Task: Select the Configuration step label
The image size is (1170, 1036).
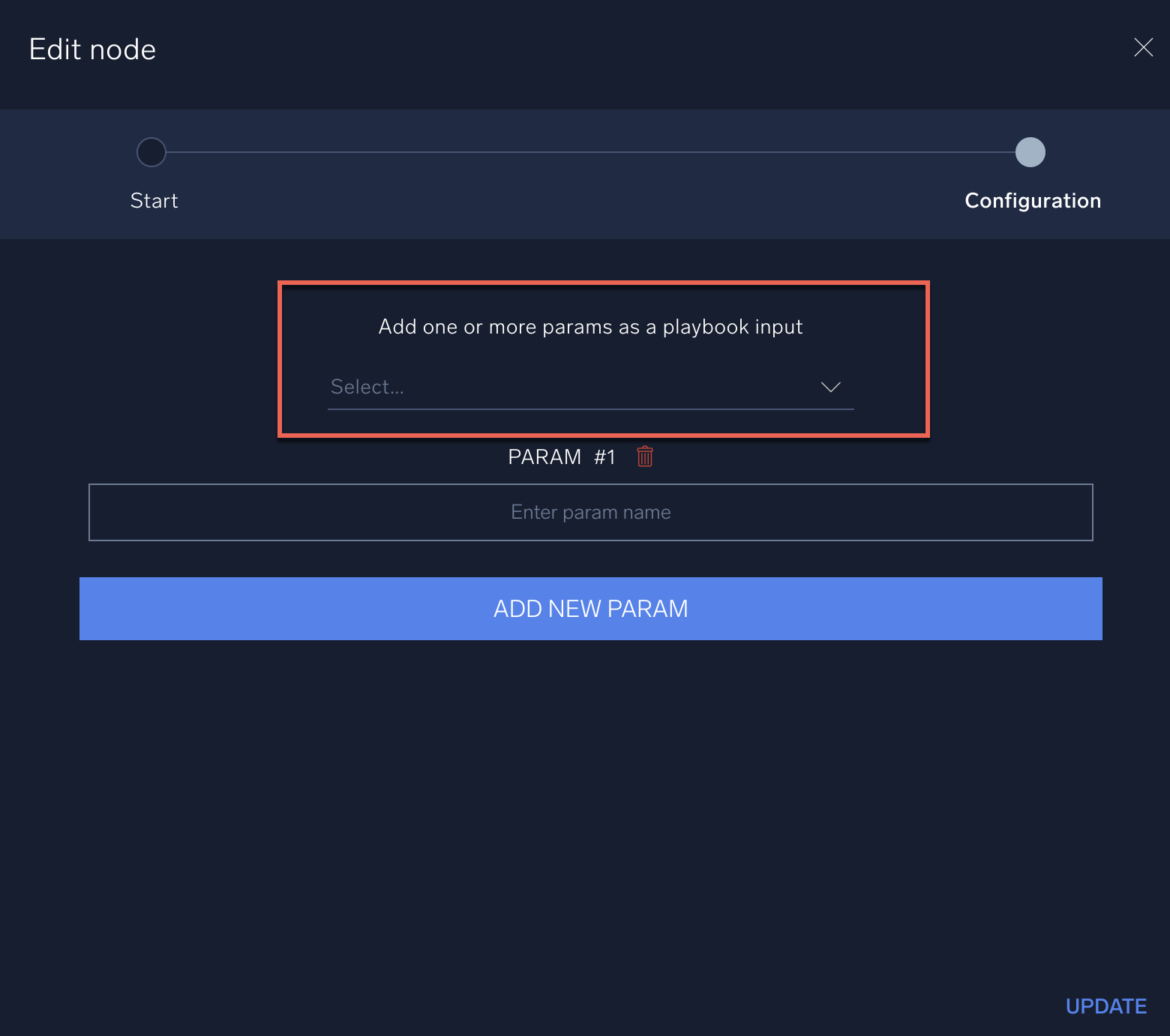Action: click(x=1032, y=201)
